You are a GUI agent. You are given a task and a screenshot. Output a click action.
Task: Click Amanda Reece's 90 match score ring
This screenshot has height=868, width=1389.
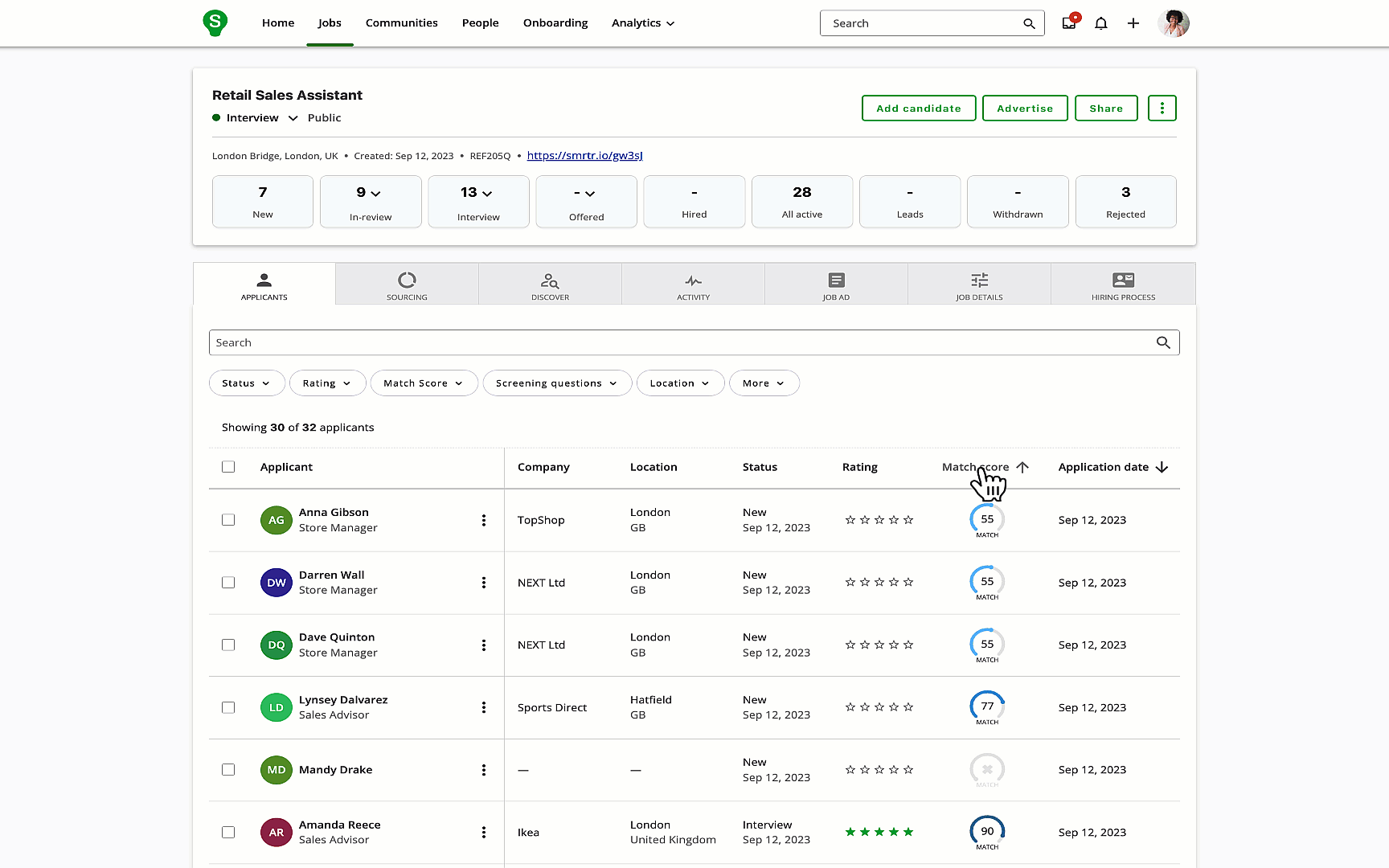click(987, 833)
